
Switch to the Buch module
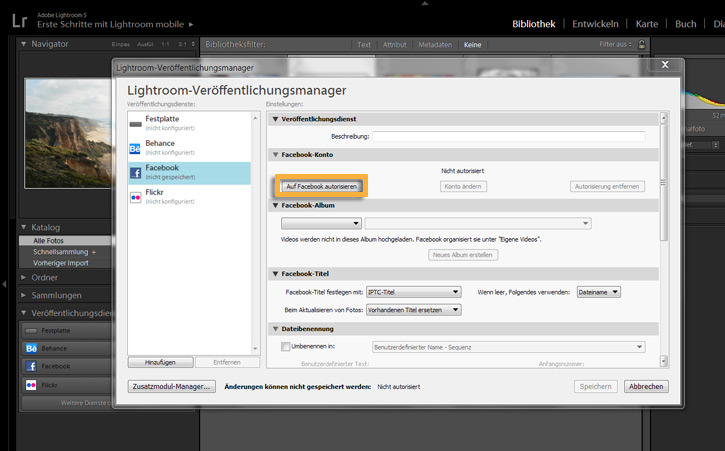pos(685,24)
